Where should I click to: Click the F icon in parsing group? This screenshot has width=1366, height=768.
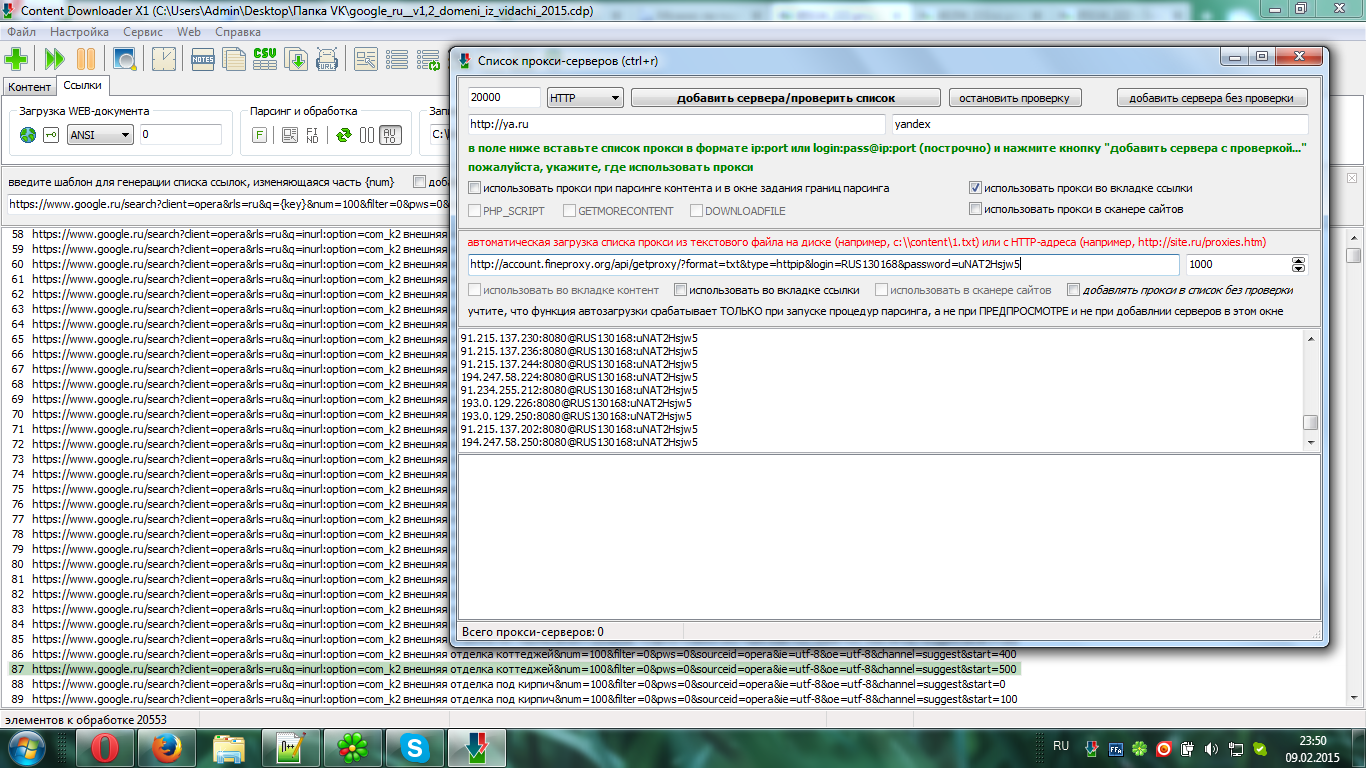click(259, 135)
